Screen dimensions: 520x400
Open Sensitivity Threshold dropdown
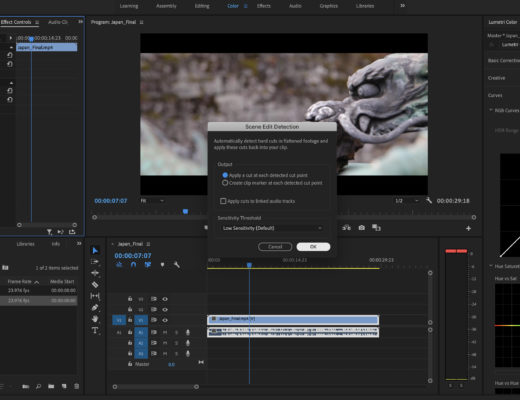(x=272, y=228)
